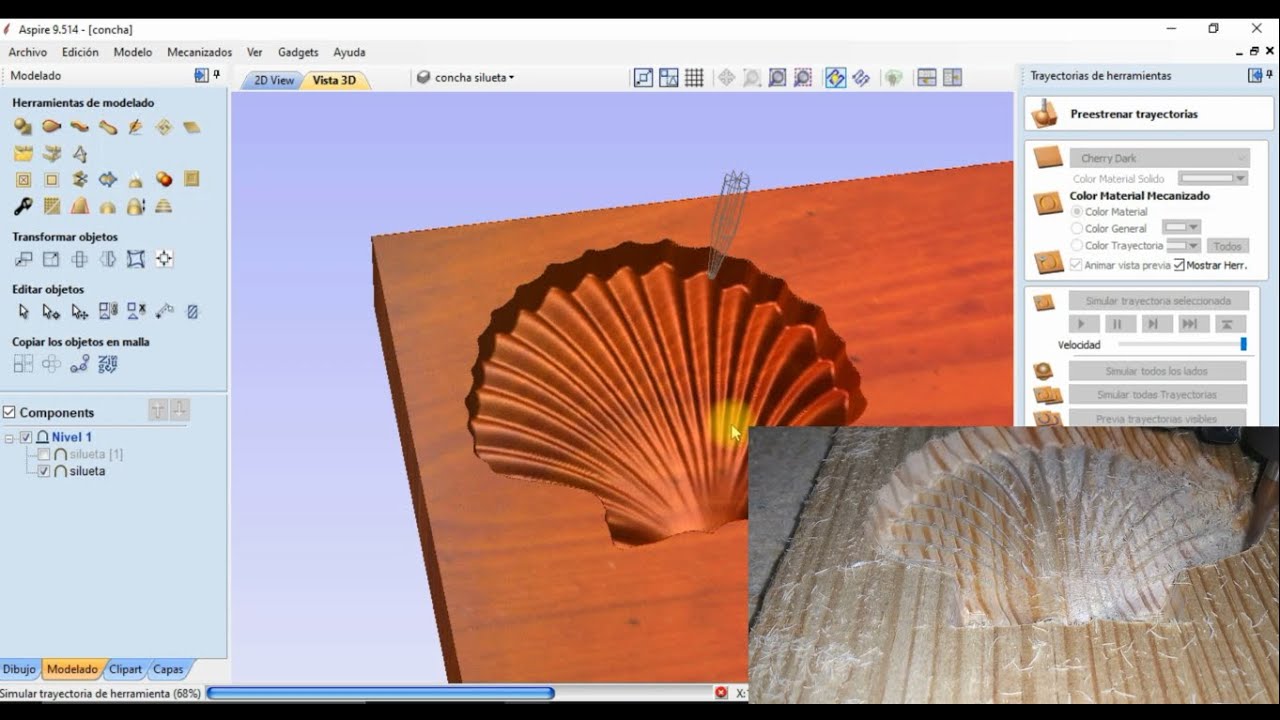Viewport: 1280px width, 720px height.
Task: Open the Capas tab
Action: pyautogui.click(x=168, y=669)
